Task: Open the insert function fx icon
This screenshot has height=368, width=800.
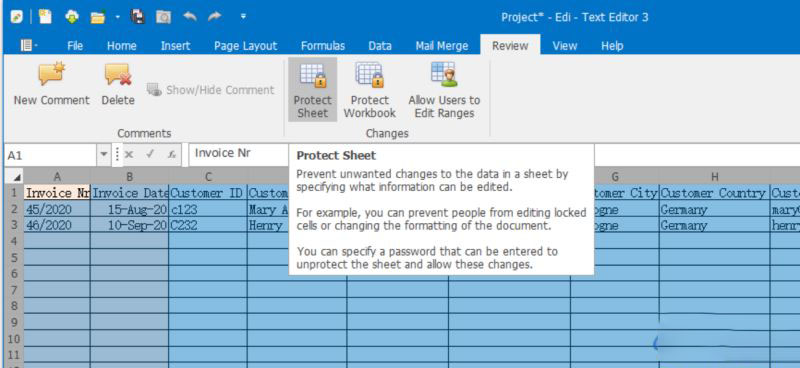Action: pyautogui.click(x=172, y=155)
